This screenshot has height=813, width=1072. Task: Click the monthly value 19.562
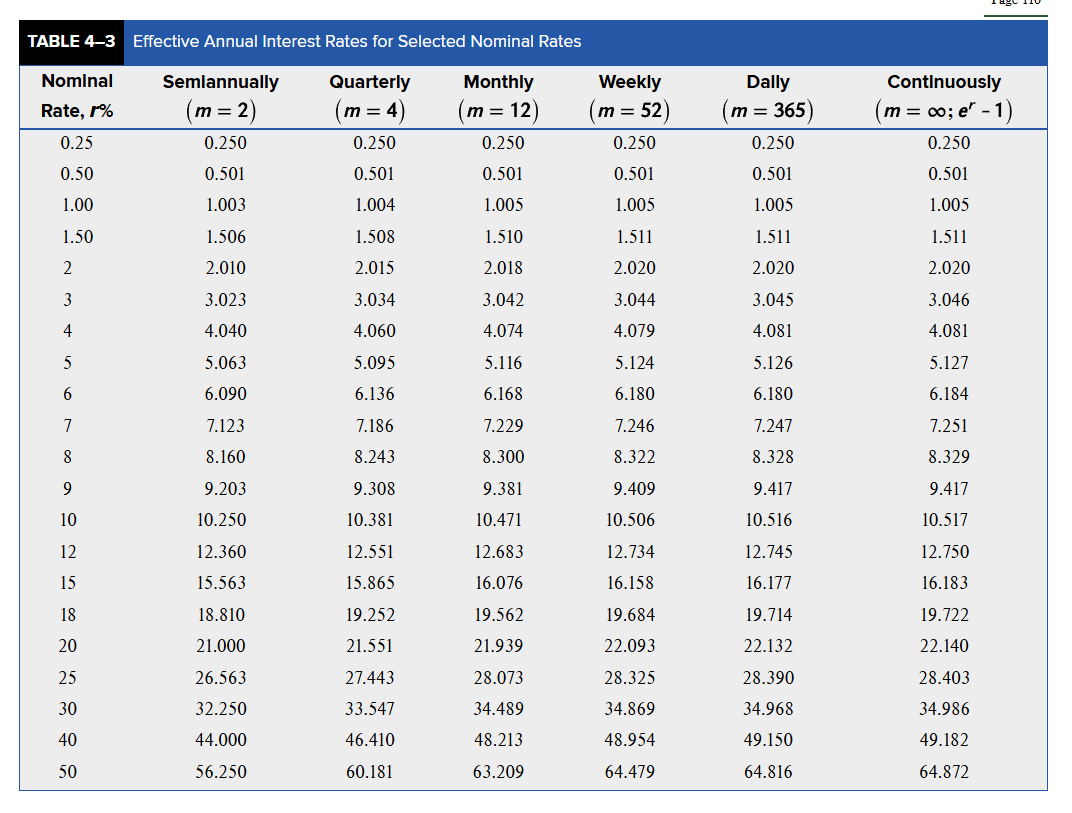[498, 615]
